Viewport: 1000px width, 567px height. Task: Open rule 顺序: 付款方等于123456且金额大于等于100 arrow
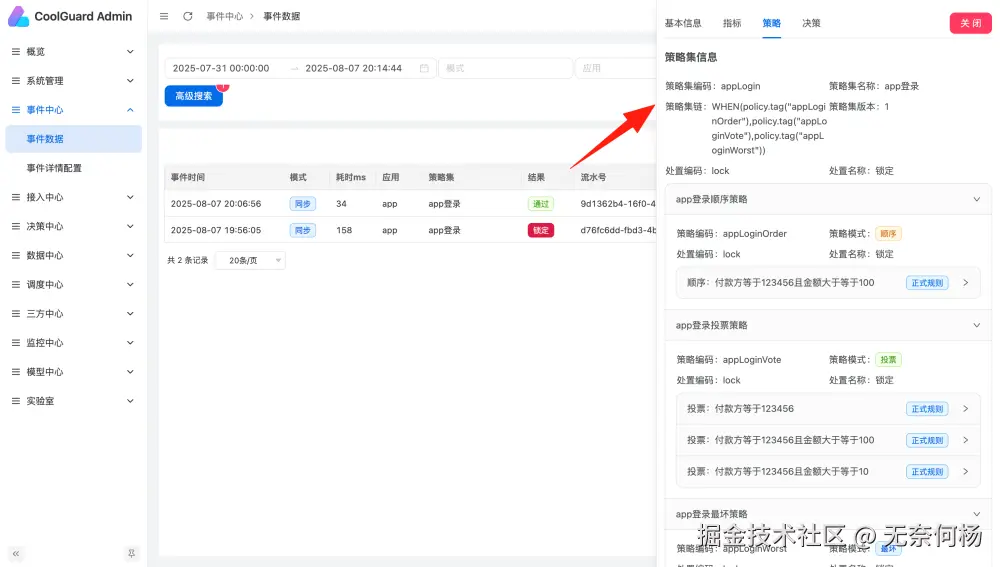(966, 283)
